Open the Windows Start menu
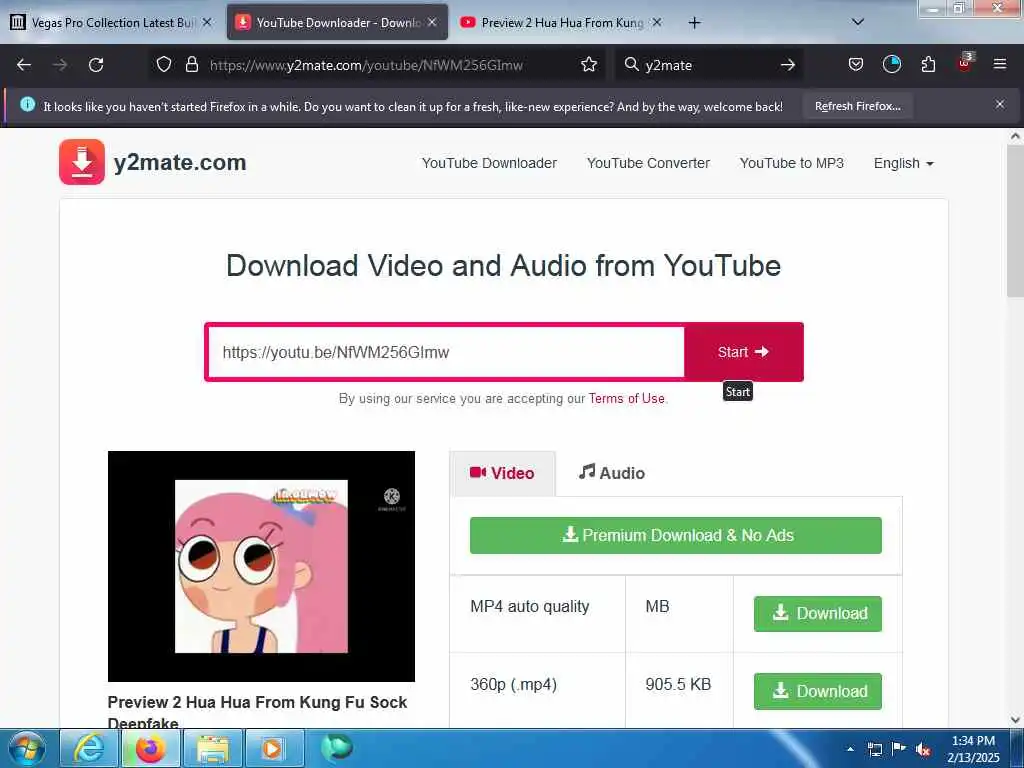 click(x=27, y=748)
